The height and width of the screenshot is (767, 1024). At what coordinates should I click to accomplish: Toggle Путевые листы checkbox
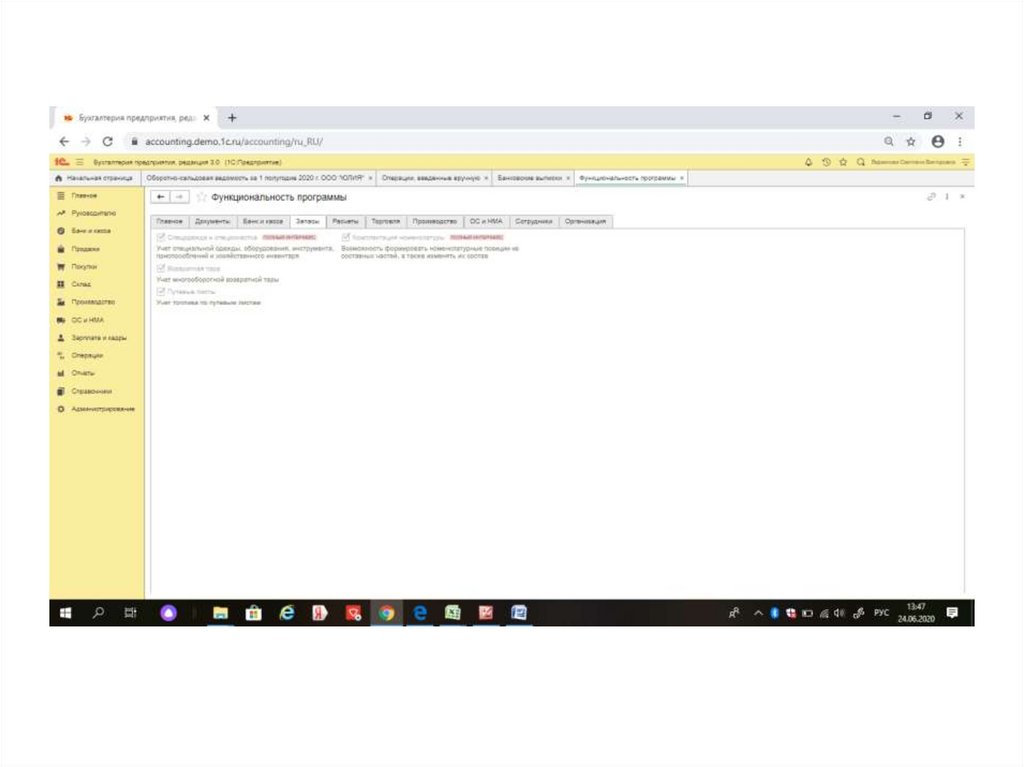coord(161,291)
